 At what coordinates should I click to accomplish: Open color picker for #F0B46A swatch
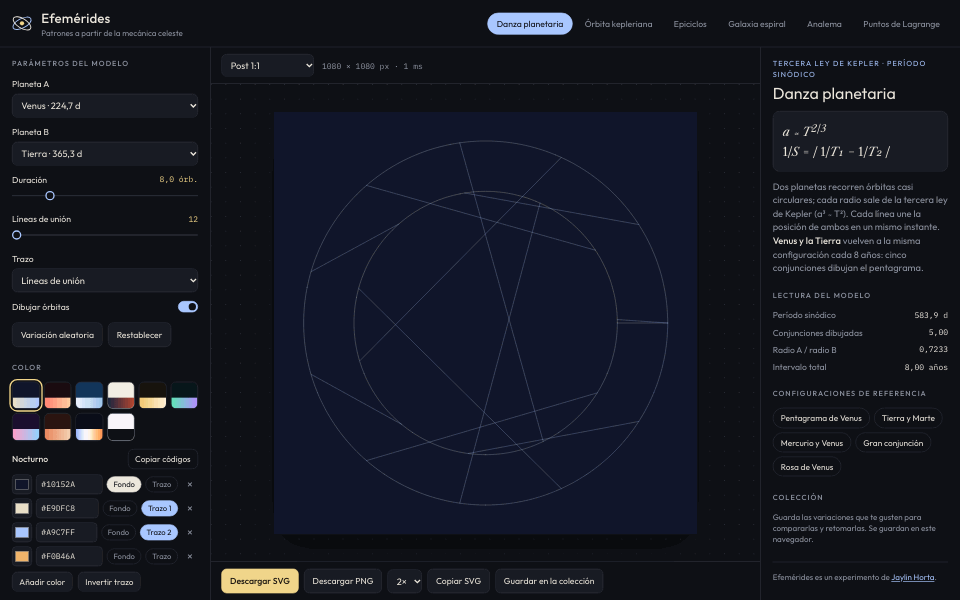click(22, 557)
